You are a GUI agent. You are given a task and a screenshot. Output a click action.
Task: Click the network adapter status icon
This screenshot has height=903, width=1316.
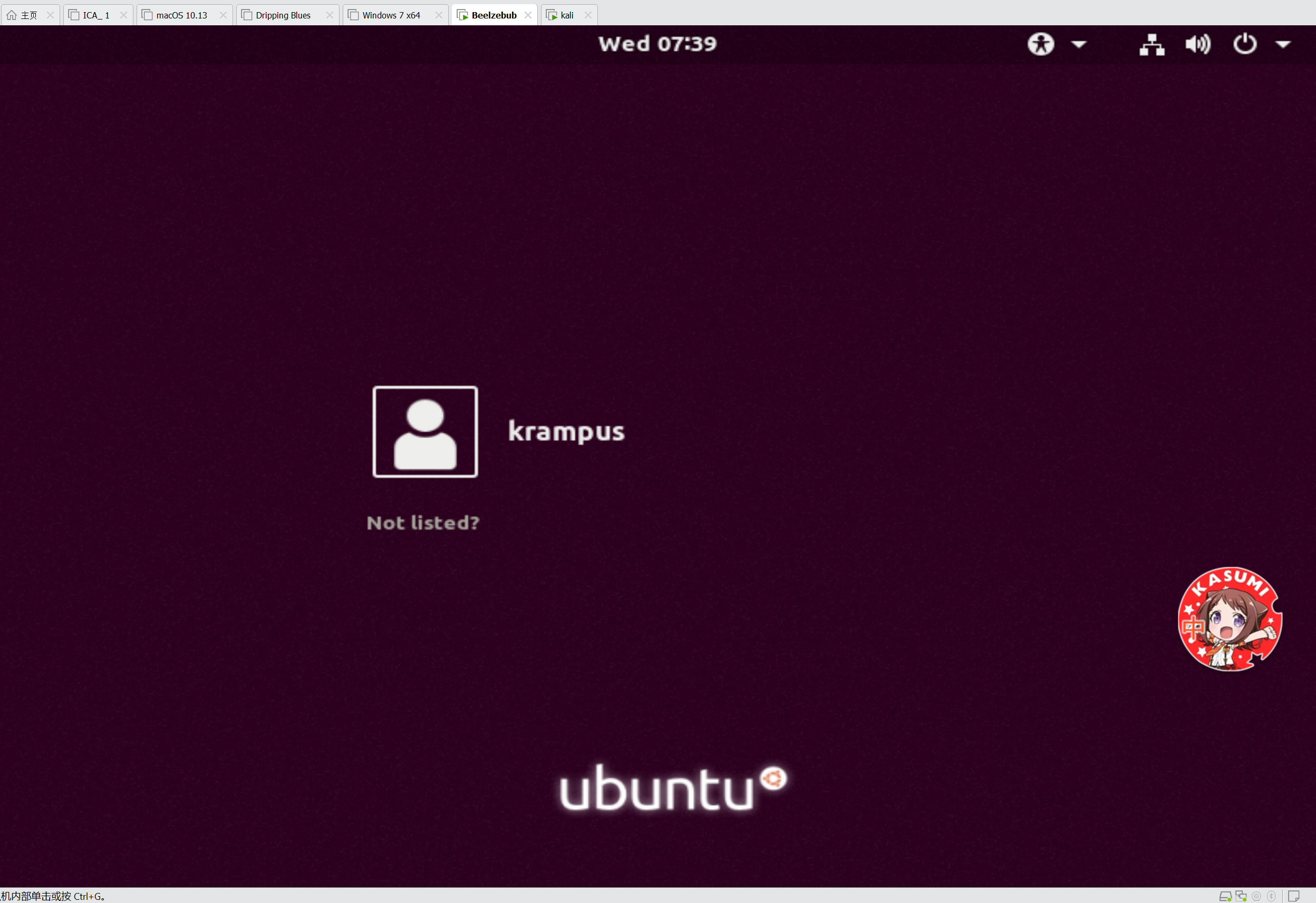click(1241, 896)
